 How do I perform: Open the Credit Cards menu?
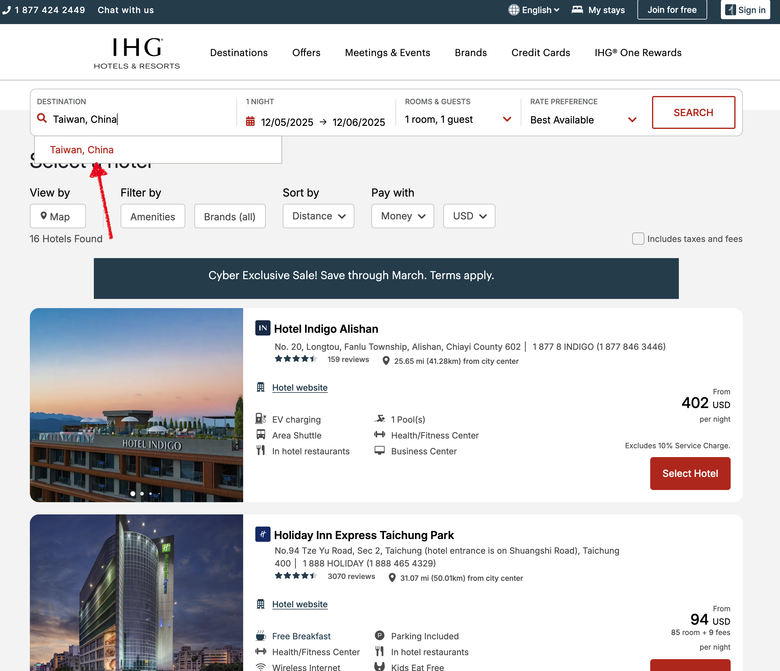pos(541,53)
